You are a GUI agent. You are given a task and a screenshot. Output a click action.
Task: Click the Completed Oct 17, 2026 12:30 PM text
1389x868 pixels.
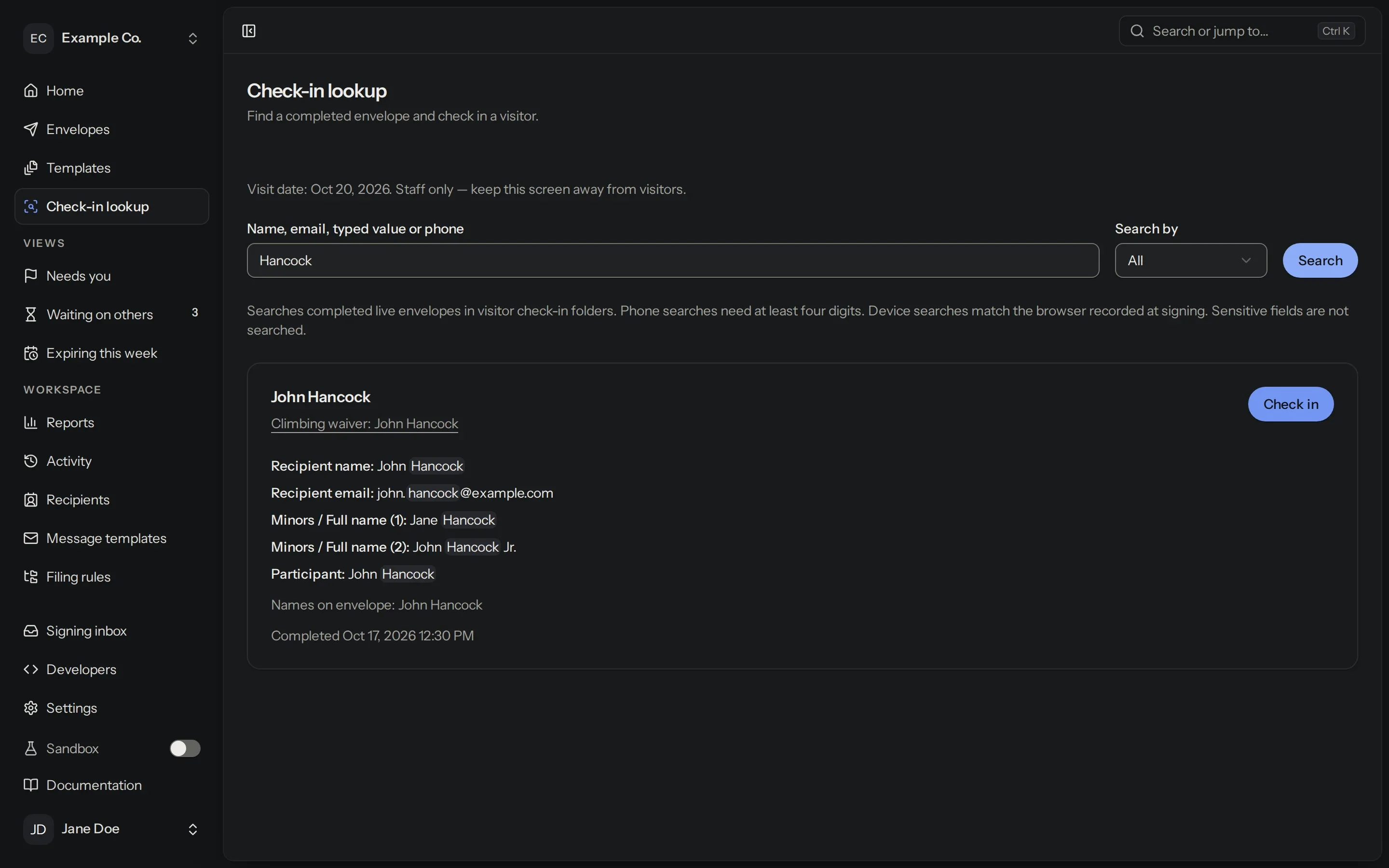[372, 636]
